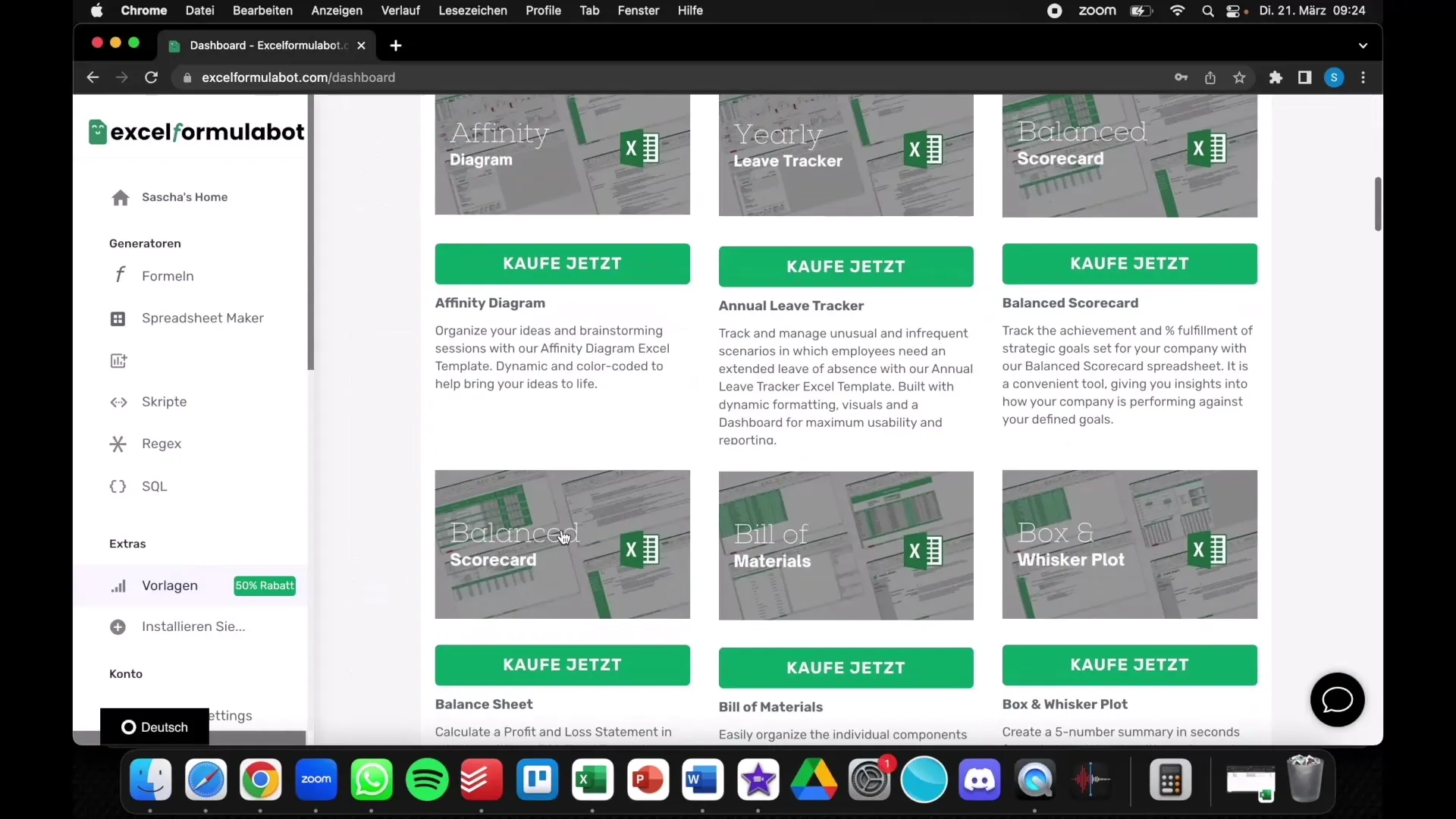The width and height of the screenshot is (1456, 819).
Task: Open the chat support bubble
Action: (x=1337, y=699)
